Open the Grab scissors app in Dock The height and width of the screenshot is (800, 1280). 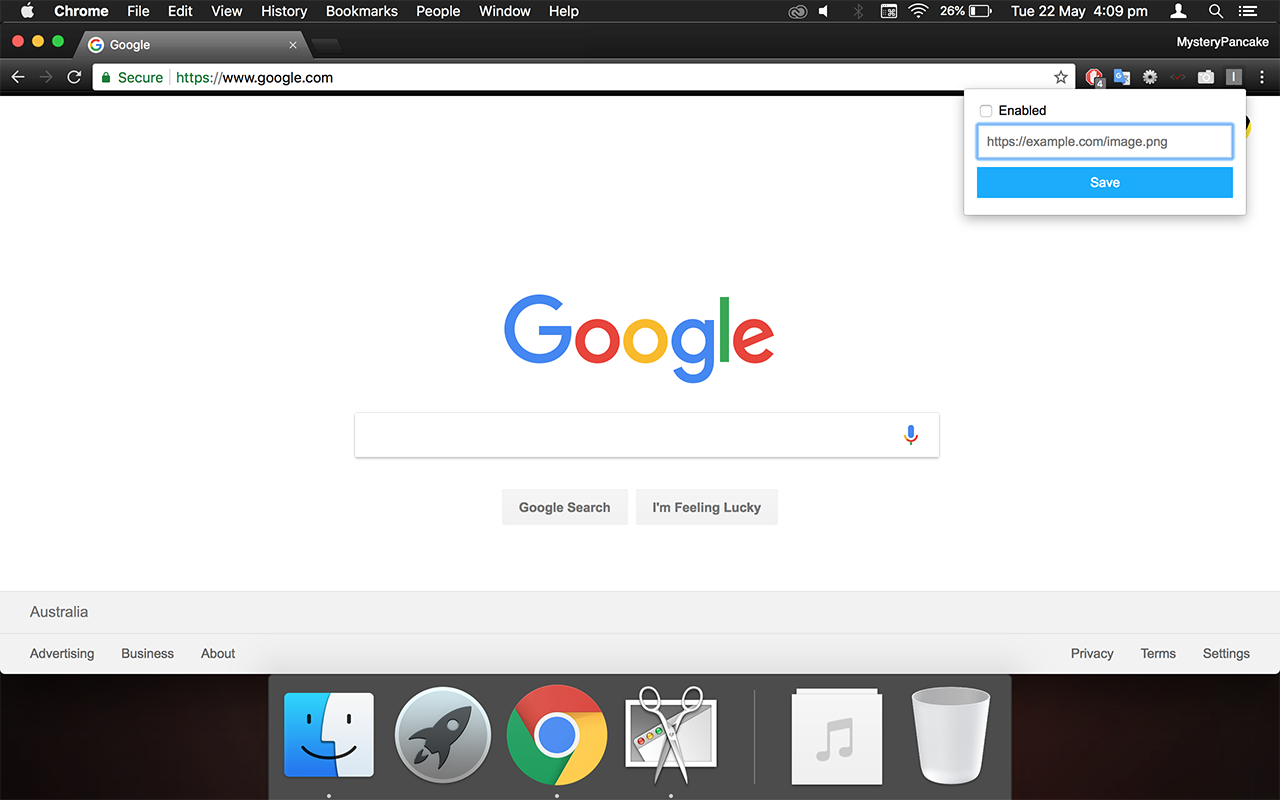pyautogui.click(x=671, y=735)
